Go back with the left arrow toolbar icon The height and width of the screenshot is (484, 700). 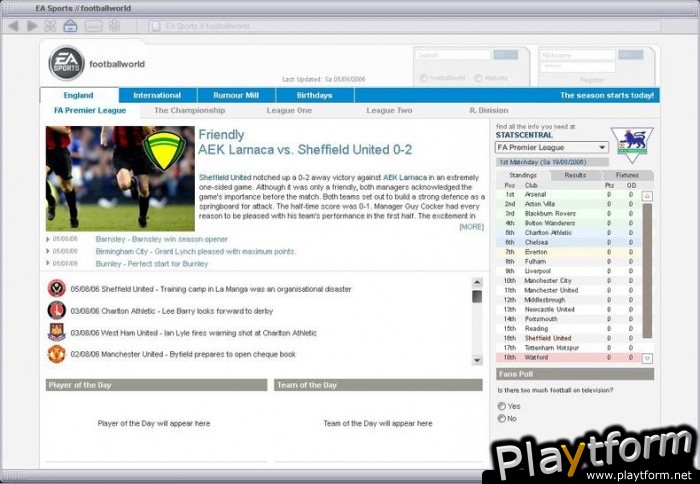(14, 26)
